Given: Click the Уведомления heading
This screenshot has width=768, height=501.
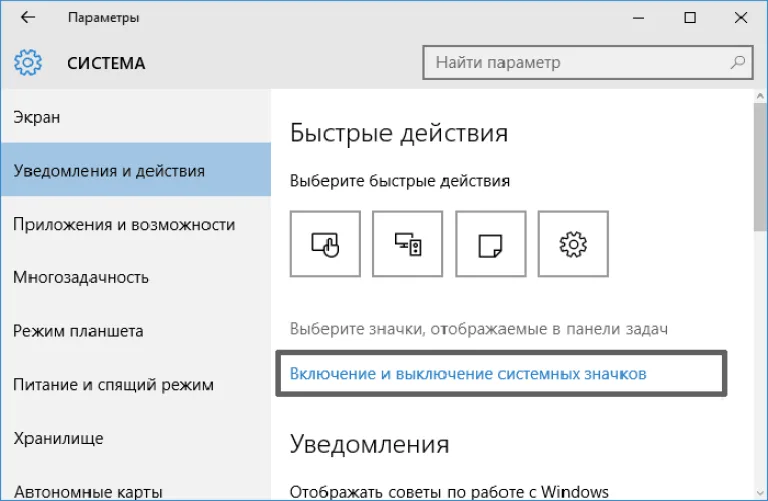Looking at the screenshot, I should tap(369, 444).
